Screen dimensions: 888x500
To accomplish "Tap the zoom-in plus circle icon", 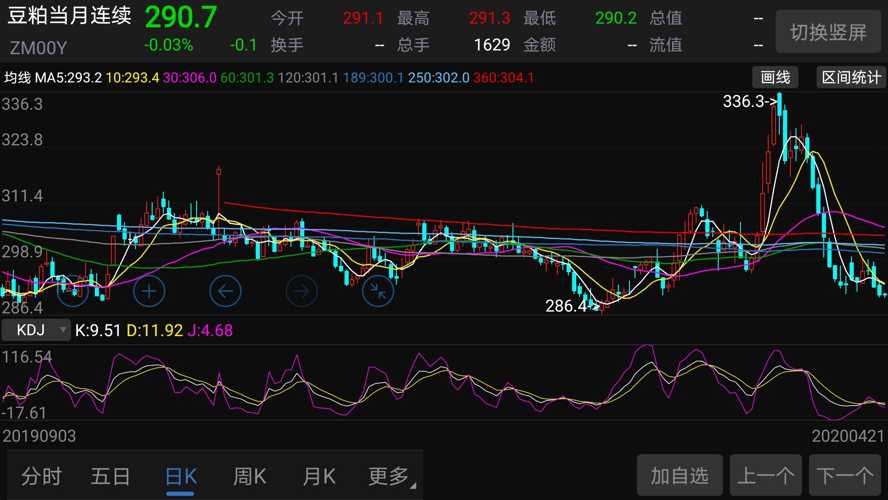I will point(149,291).
